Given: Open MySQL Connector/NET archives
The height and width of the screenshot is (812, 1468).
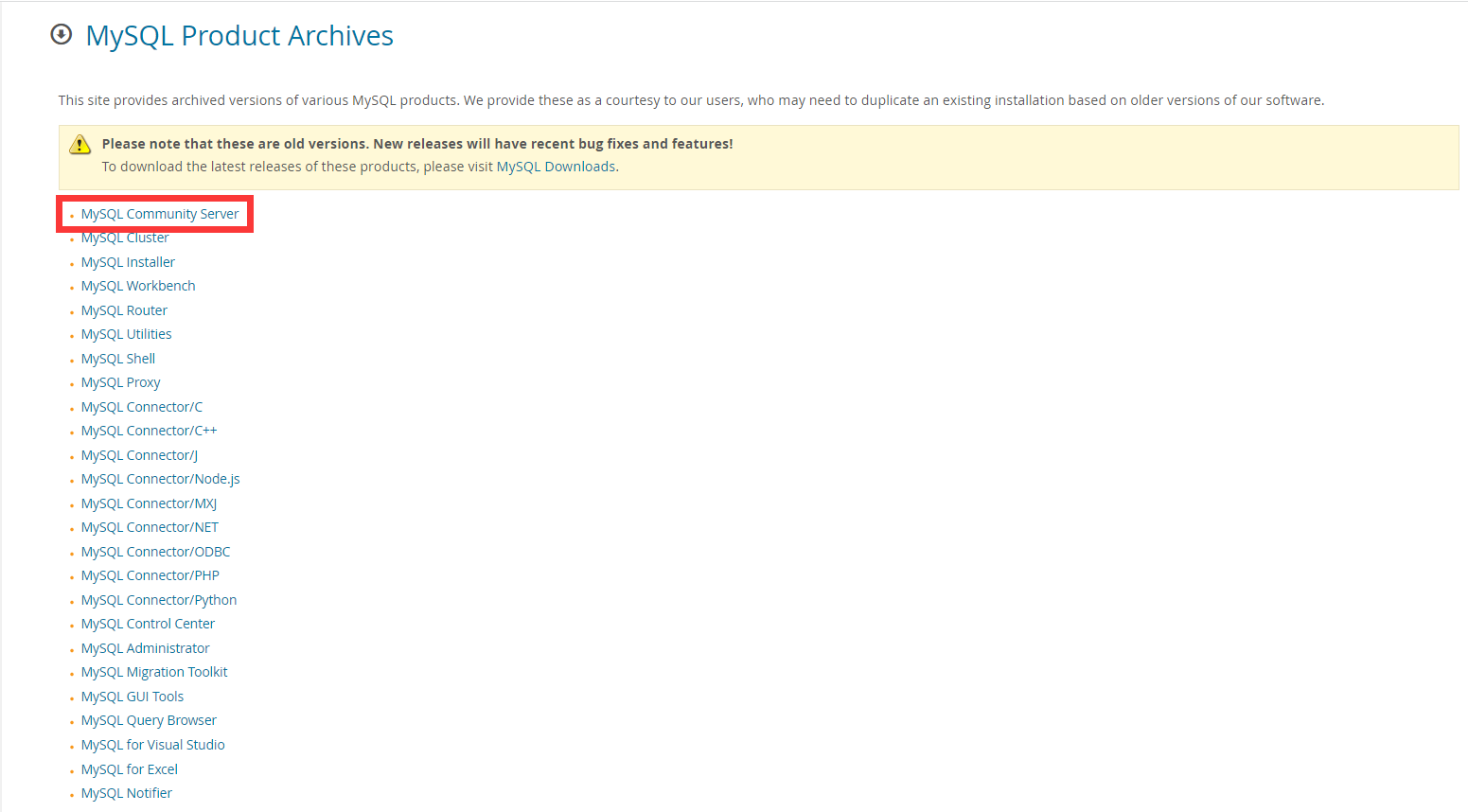Looking at the screenshot, I should click(150, 527).
